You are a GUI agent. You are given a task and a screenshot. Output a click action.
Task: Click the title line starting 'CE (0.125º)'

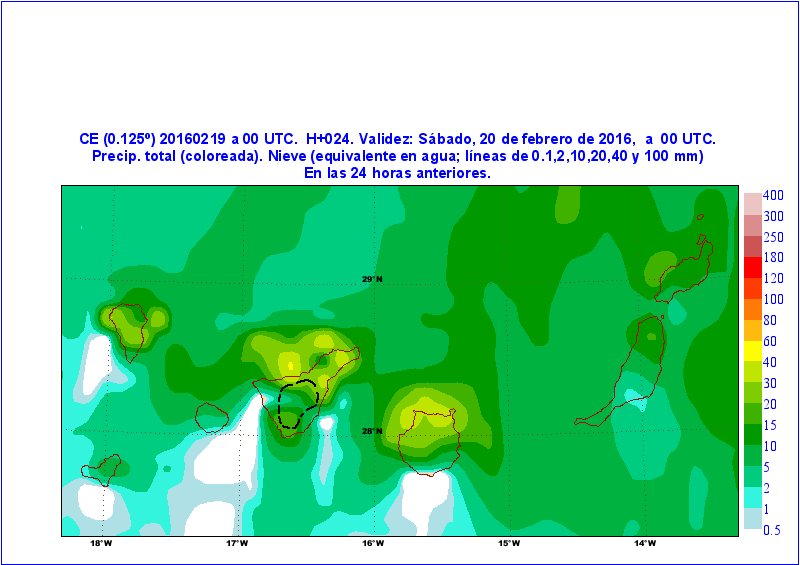(x=397, y=139)
